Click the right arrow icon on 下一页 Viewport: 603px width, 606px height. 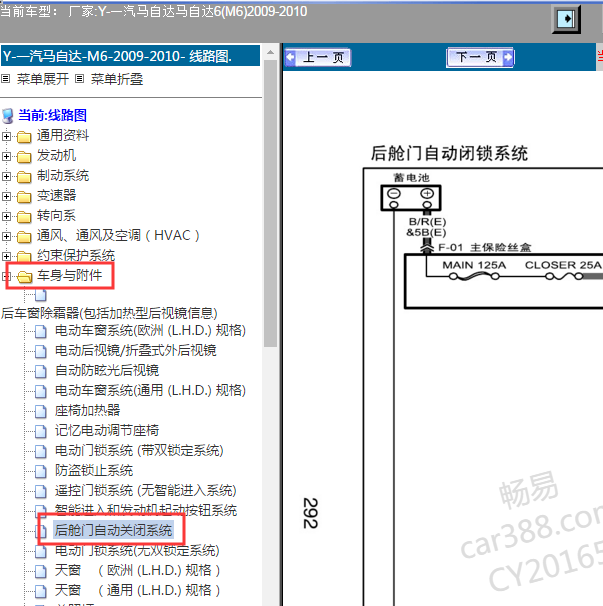click(508, 58)
